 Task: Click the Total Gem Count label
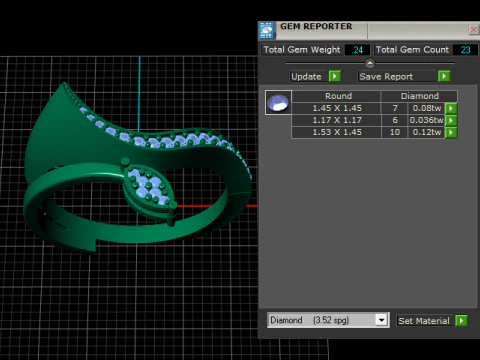pyautogui.click(x=412, y=50)
